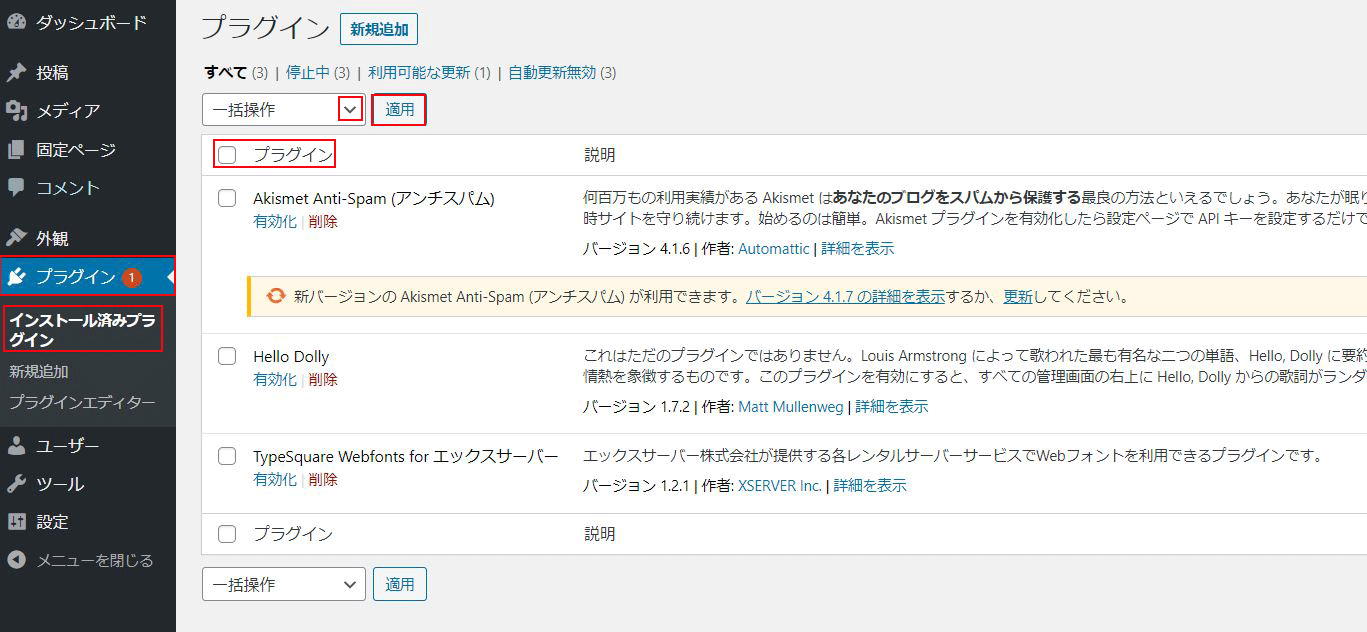Image resolution: width=1367 pixels, height=632 pixels.
Task: Open the プラグインエディター submenu item
Action: point(82,403)
